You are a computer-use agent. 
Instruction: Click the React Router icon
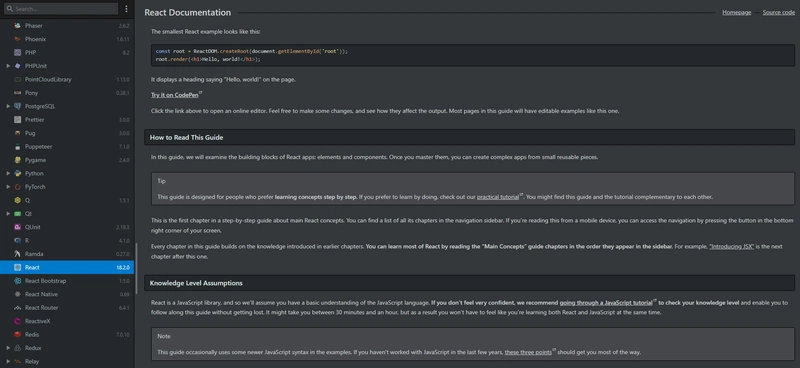[17, 308]
